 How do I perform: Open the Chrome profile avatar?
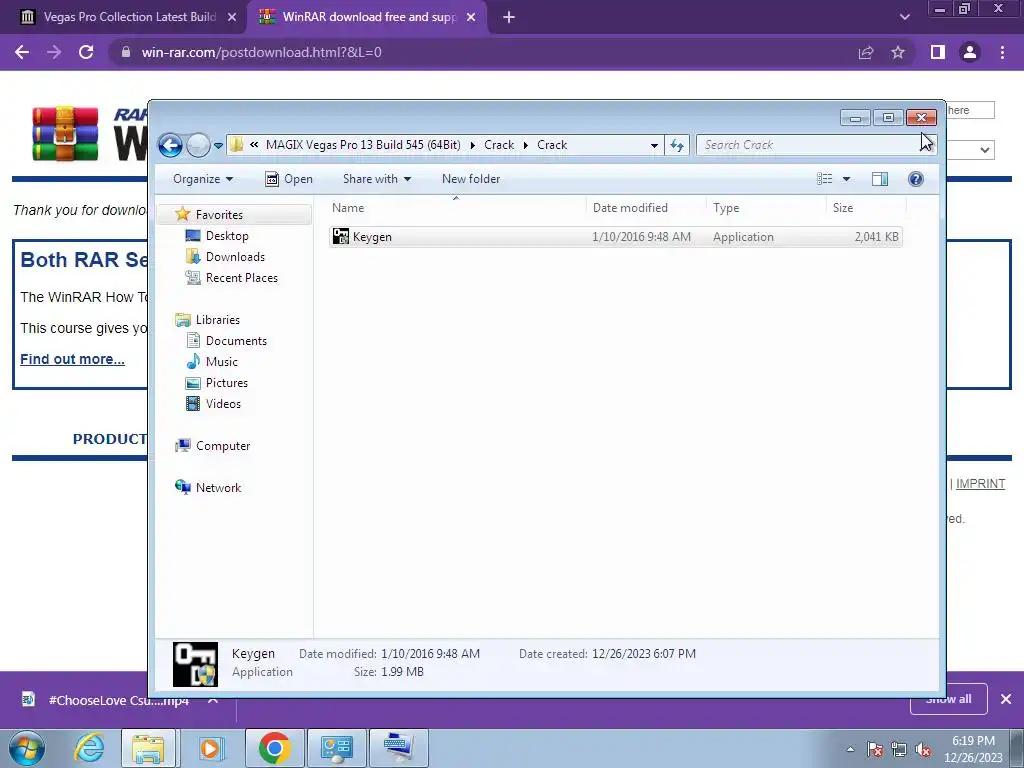[970, 52]
